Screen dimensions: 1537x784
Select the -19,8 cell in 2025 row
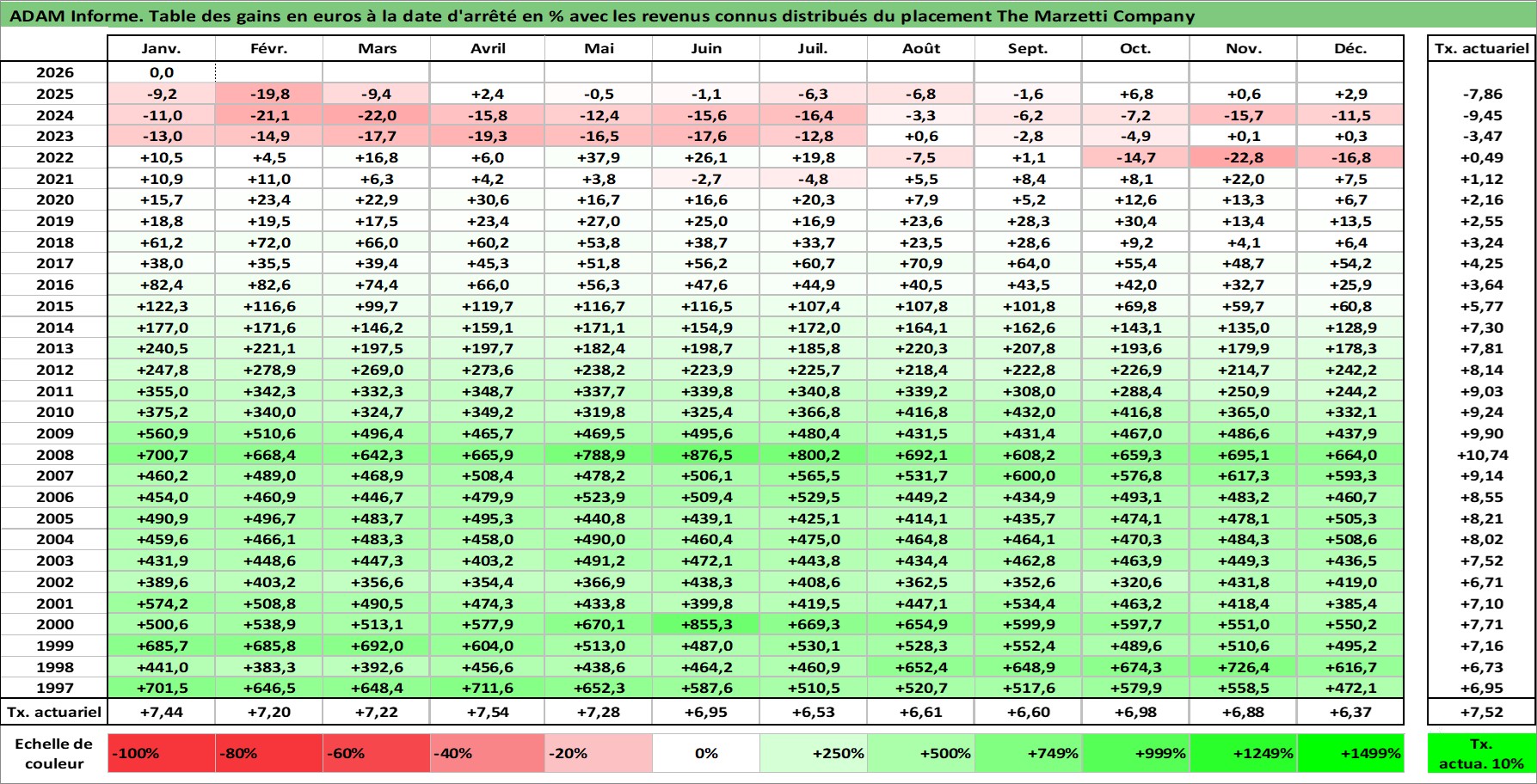pyautogui.click(x=269, y=94)
